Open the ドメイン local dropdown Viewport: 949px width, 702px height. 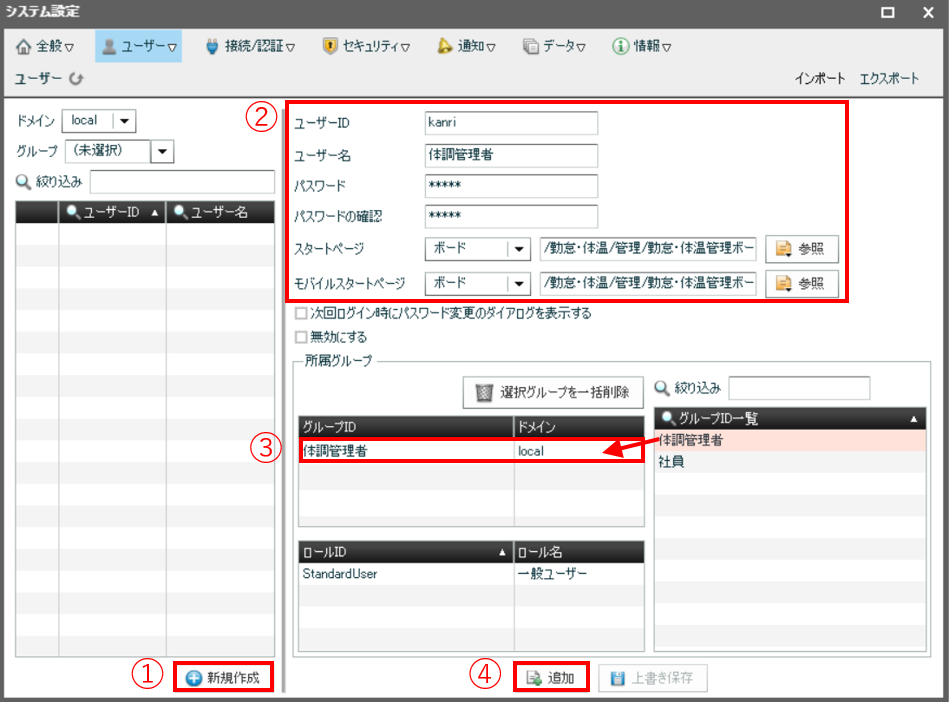click(124, 120)
